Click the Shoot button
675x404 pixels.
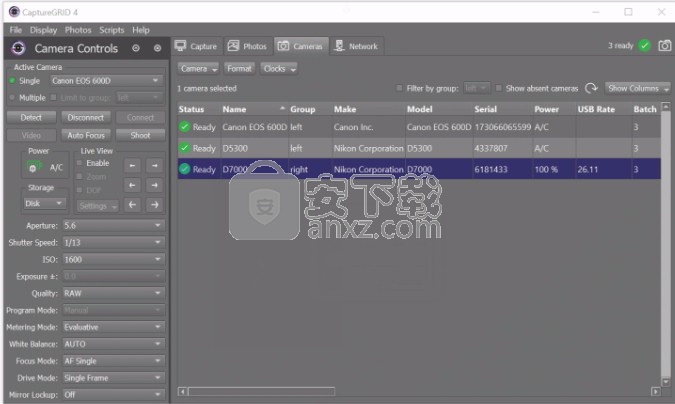pos(140,135)
